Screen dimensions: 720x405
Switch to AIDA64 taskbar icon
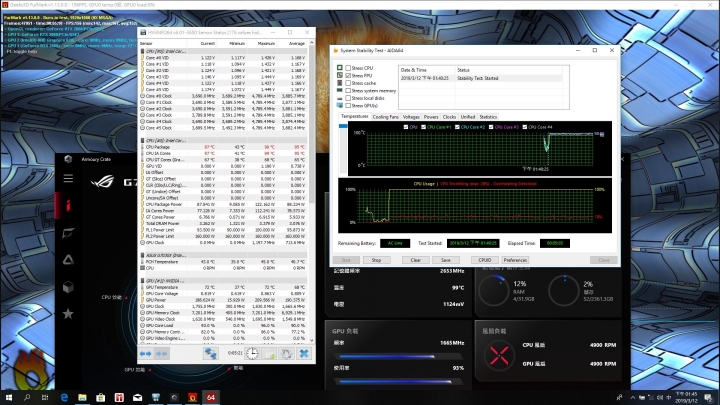coord(211,397)
